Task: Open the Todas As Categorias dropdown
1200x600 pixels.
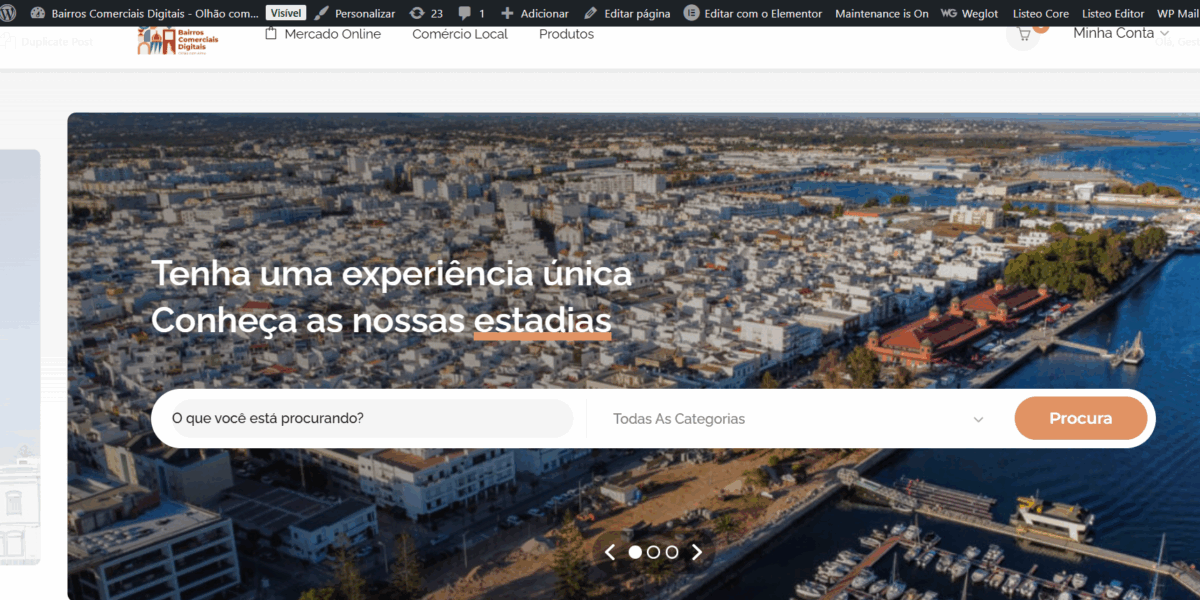Action: coord(798,419)
